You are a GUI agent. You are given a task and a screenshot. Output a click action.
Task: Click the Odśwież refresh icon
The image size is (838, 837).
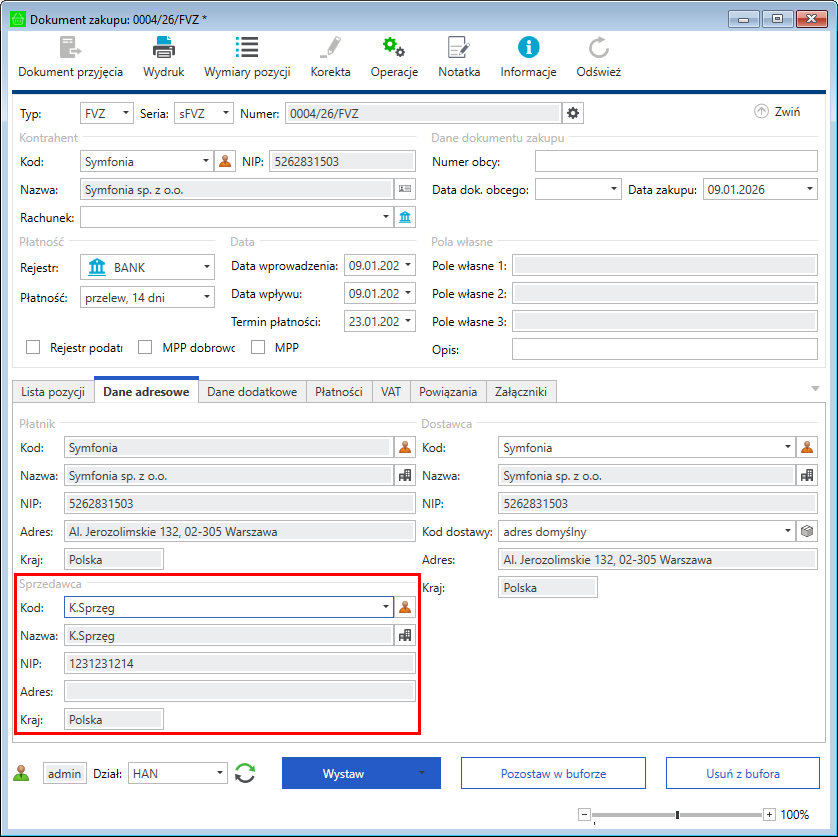coord(599,47)
